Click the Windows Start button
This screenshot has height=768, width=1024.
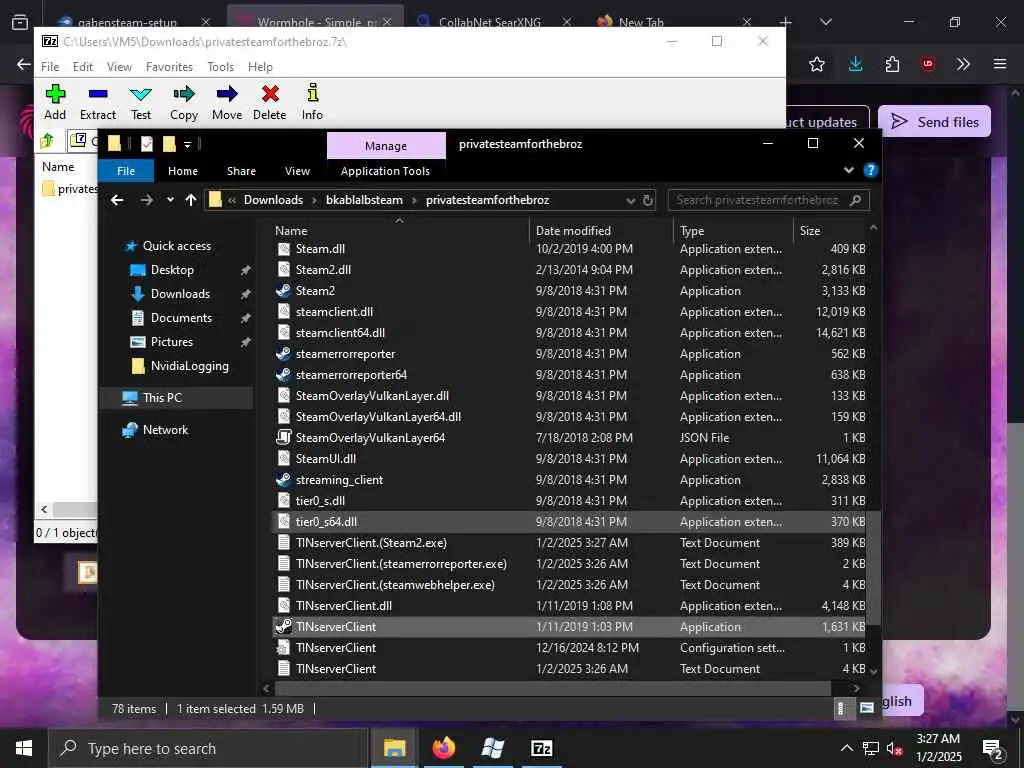(x=24, y=748)
